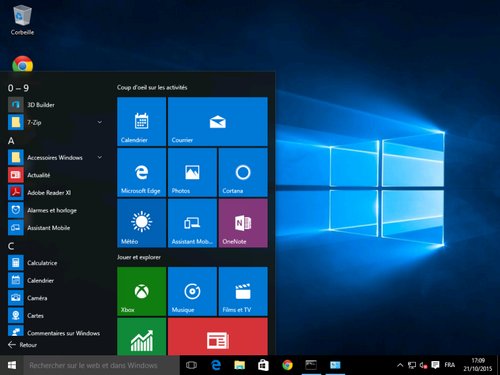Click the Coup d'oeil sur les activités group title
This screenshot has width=500, height=375.
tap(152, 87)
